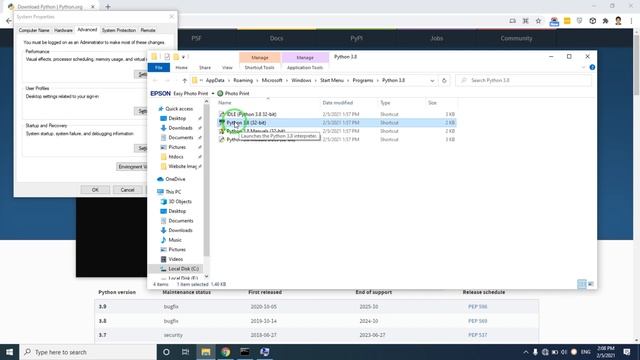Click the Search Python 3.8 box
Image resolution: width=640 pixels, height=360 pixels.
tap(523, 80)
